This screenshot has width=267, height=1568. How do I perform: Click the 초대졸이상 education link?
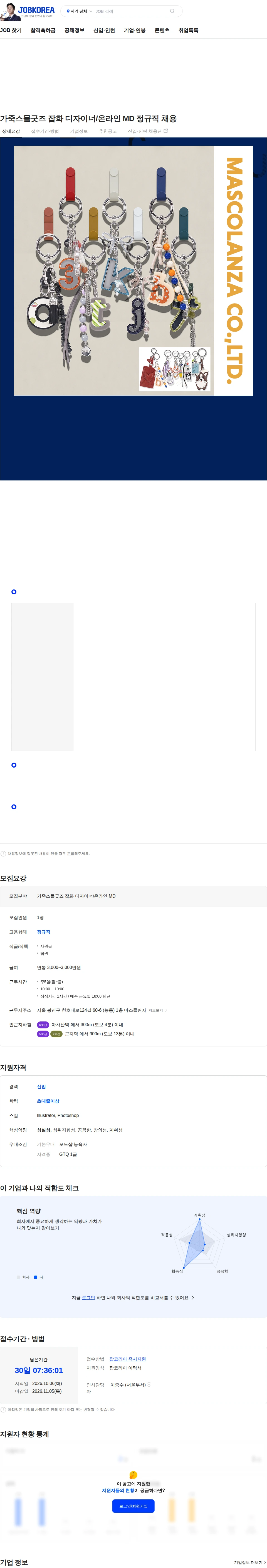click(x=48, y=1101)
